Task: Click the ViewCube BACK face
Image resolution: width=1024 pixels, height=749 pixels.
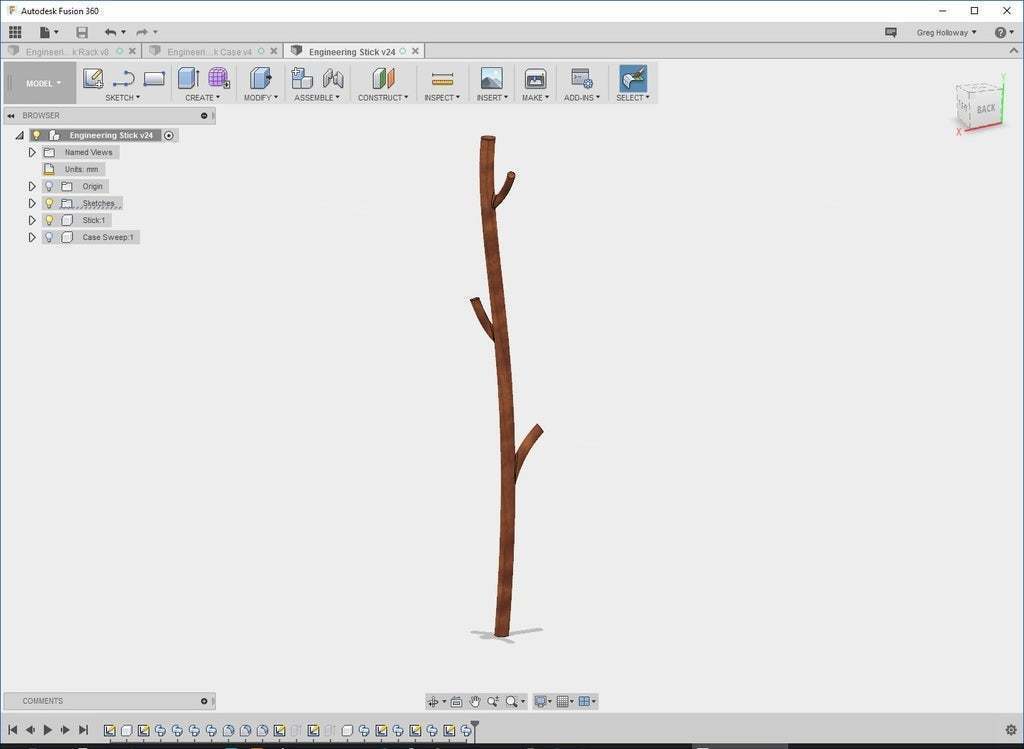Action: (x=985, y=108)
